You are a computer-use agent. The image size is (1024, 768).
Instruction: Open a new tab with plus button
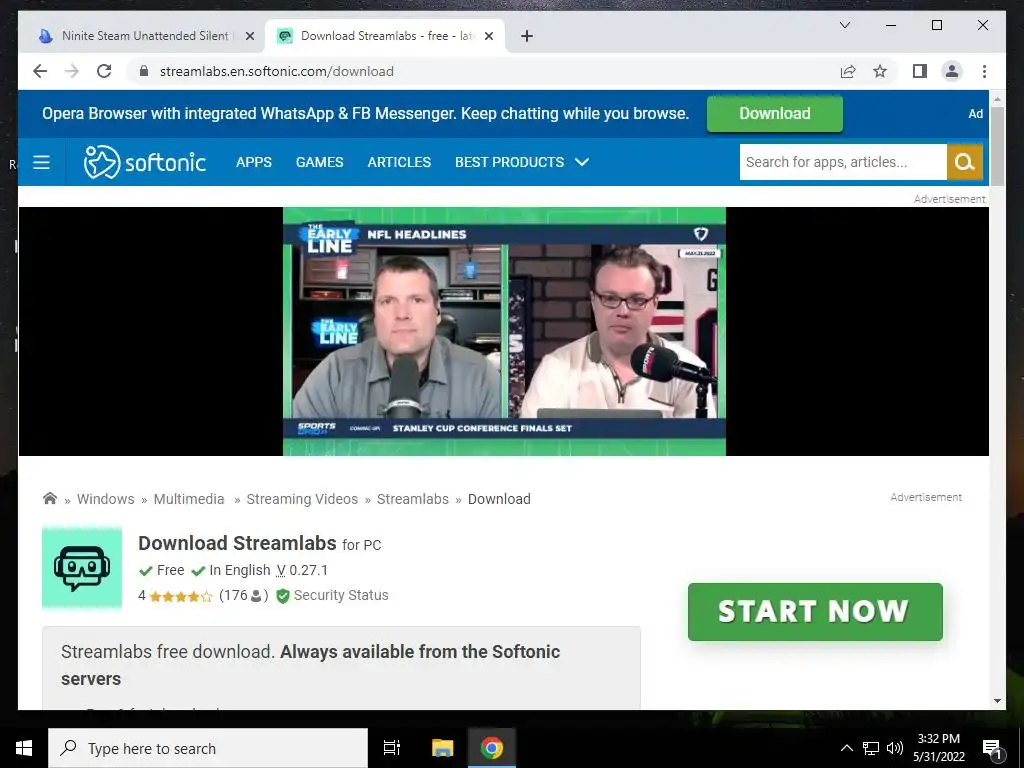point(527,36)
